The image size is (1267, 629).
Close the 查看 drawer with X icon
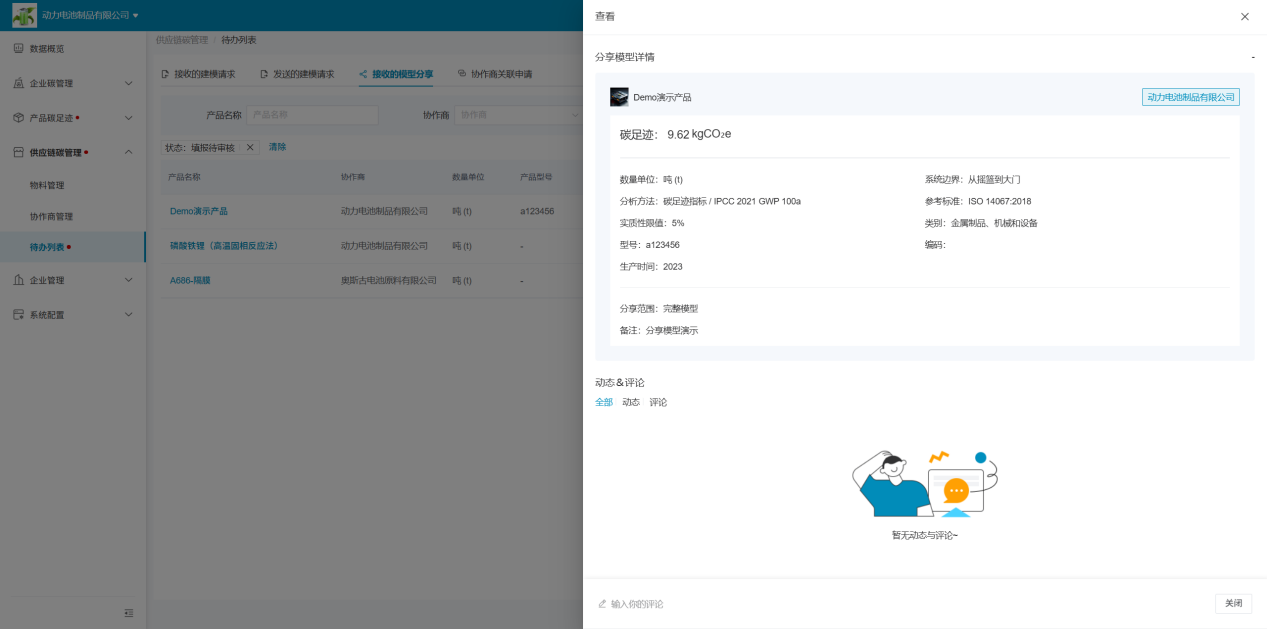click(1244, 17)
